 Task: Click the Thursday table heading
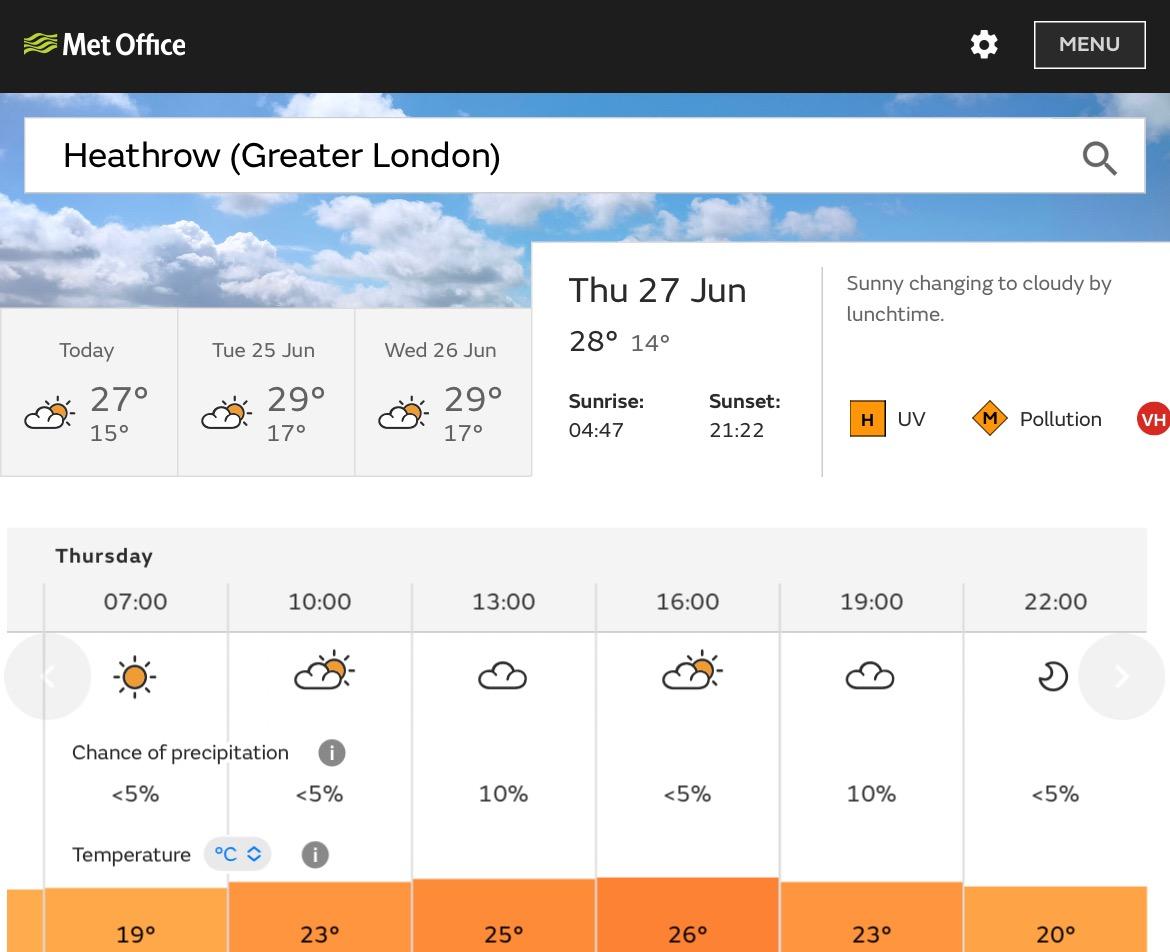tap(104, 556)
